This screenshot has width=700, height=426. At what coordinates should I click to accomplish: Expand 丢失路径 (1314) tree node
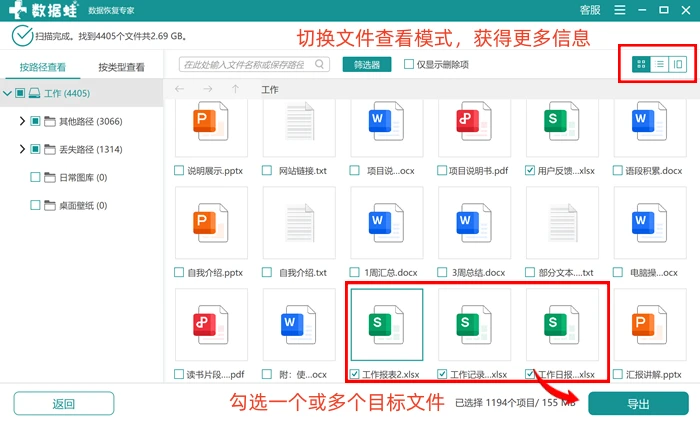(22, 149)
